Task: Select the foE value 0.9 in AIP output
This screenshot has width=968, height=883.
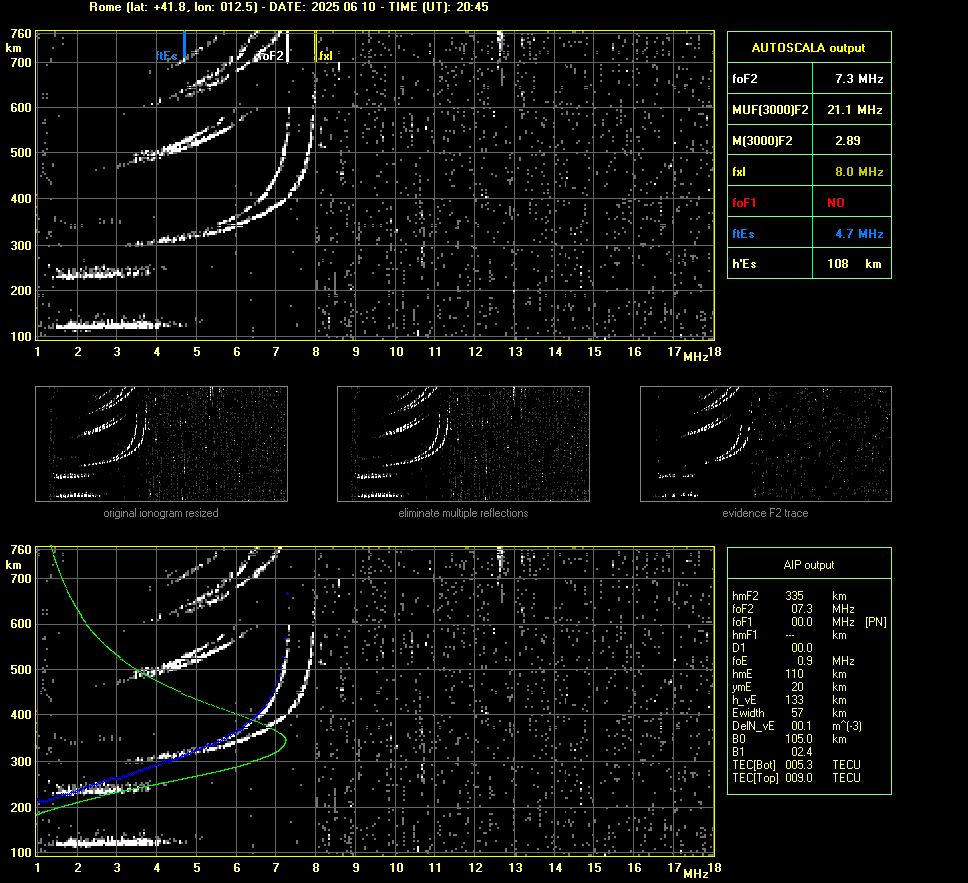Action: tap(804, 661)
